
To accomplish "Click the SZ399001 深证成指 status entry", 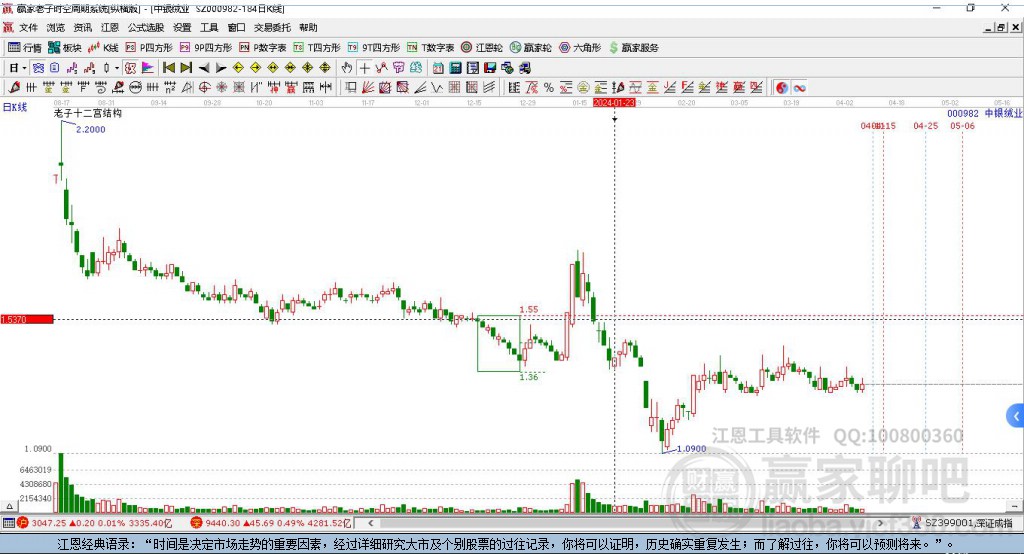I will [x=962, y=523].
